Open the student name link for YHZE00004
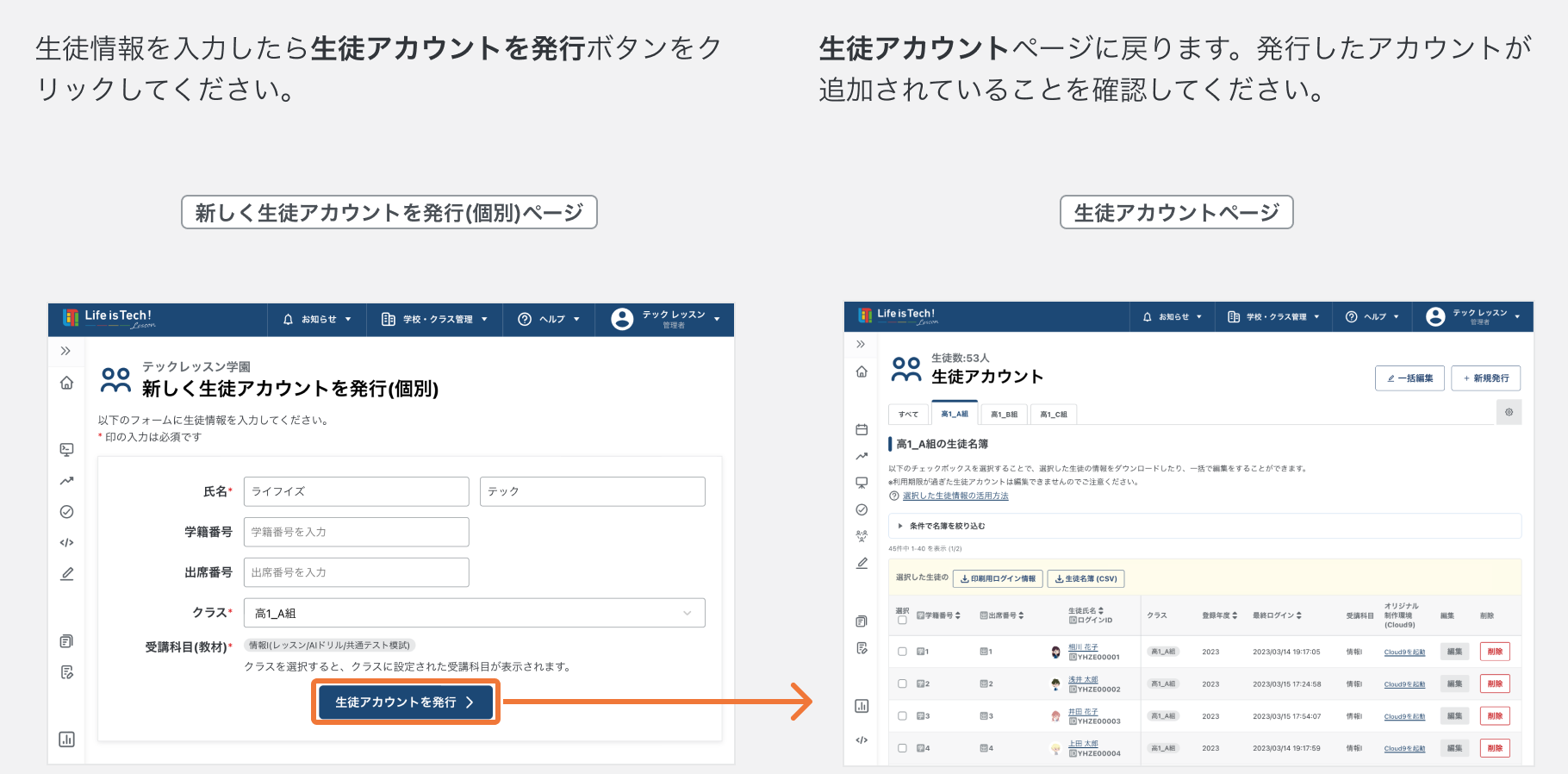 (1083, 743)
